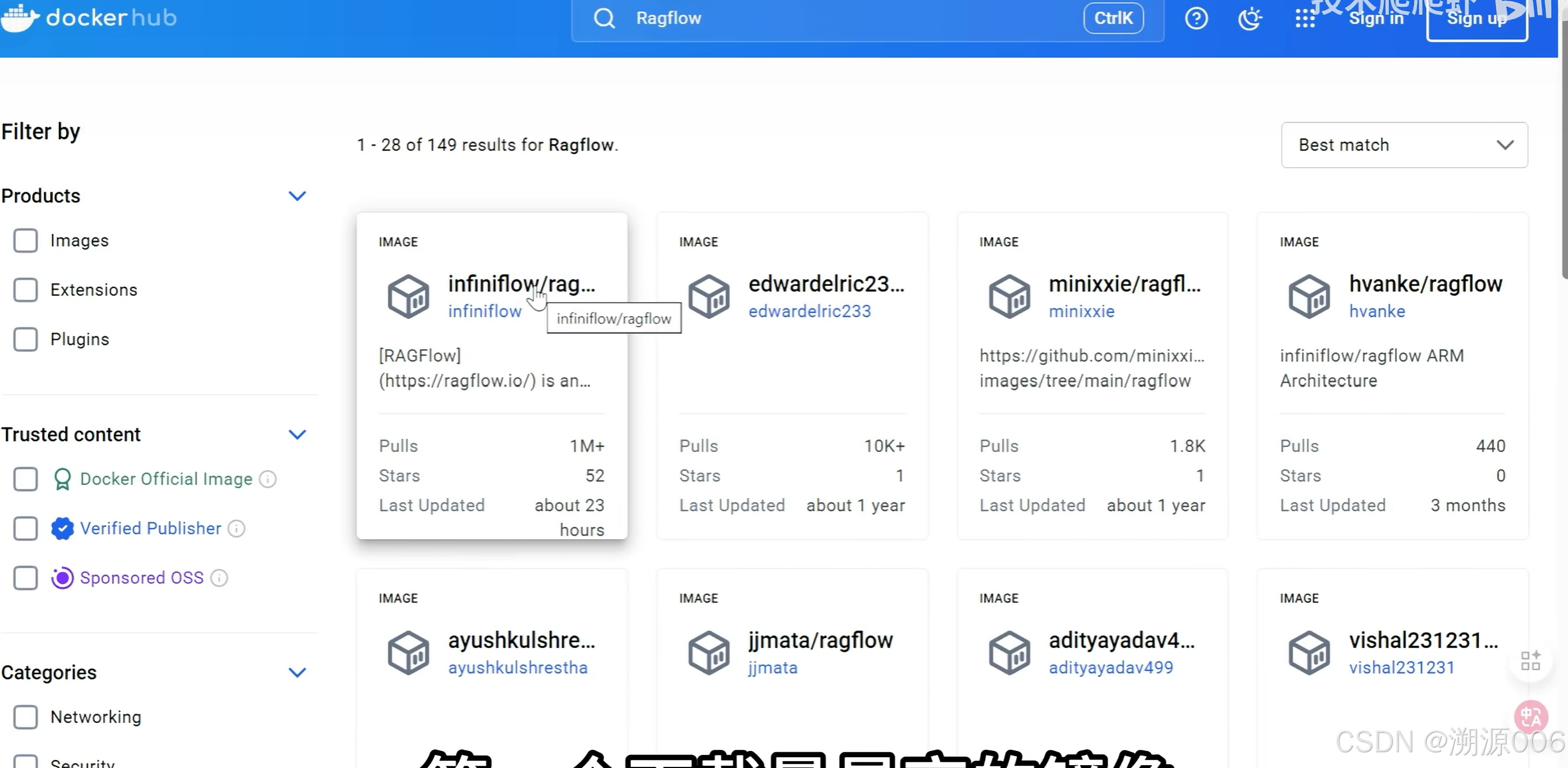
Task: Click the minixxie/ragfl... repository title
Action: pos(1125,284)
